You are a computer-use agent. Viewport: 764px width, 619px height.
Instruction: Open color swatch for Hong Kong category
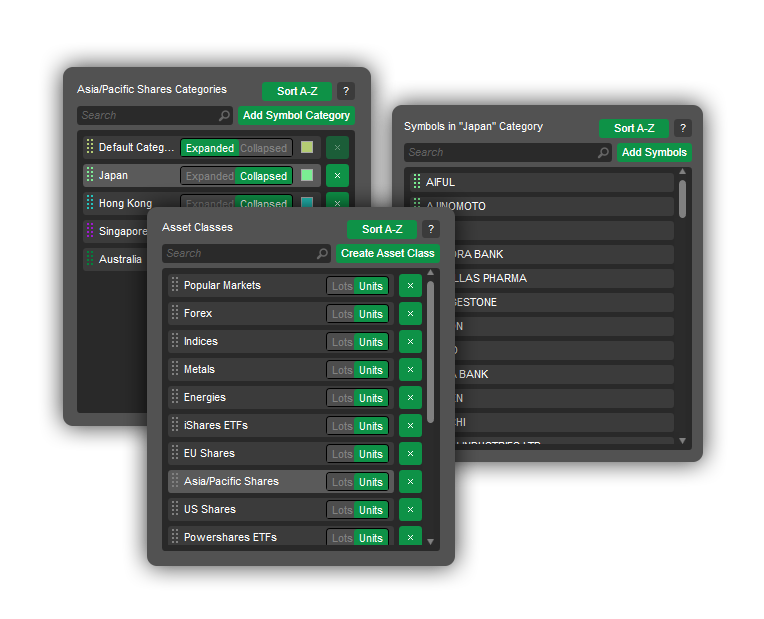click(307, 202)
